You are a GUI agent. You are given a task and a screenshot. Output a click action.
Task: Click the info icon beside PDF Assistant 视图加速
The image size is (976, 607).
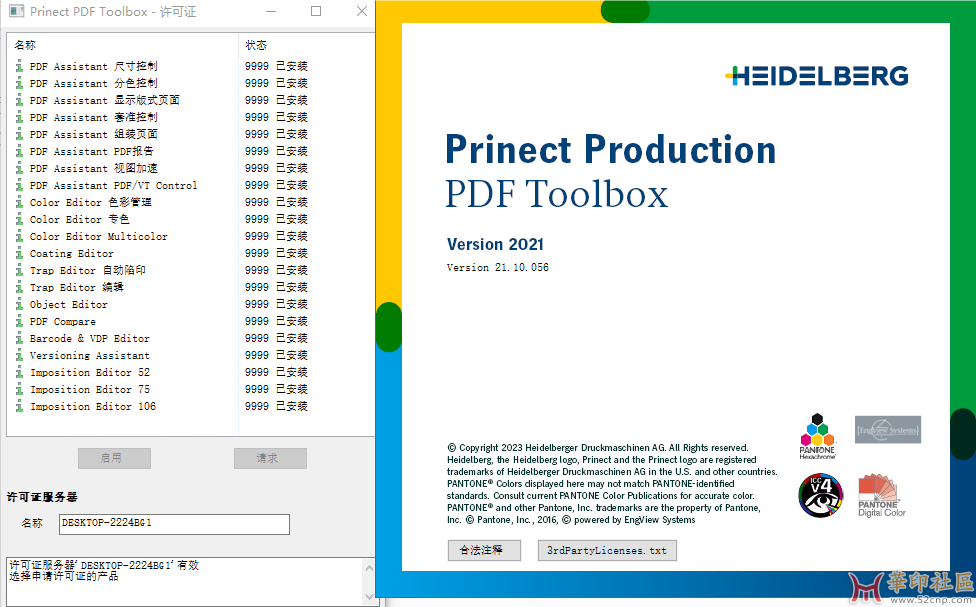click(19, 168)
